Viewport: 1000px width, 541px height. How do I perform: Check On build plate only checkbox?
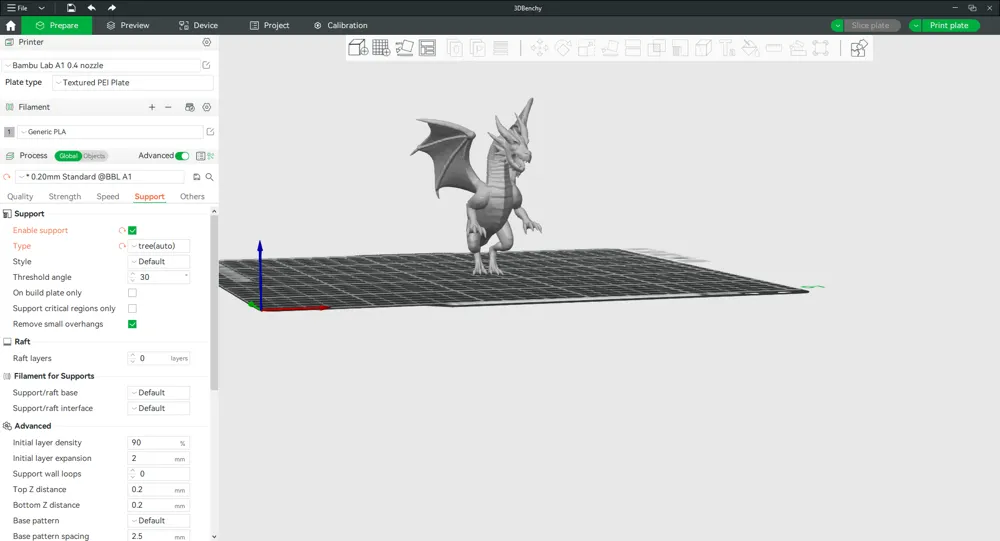coord(132,293)
